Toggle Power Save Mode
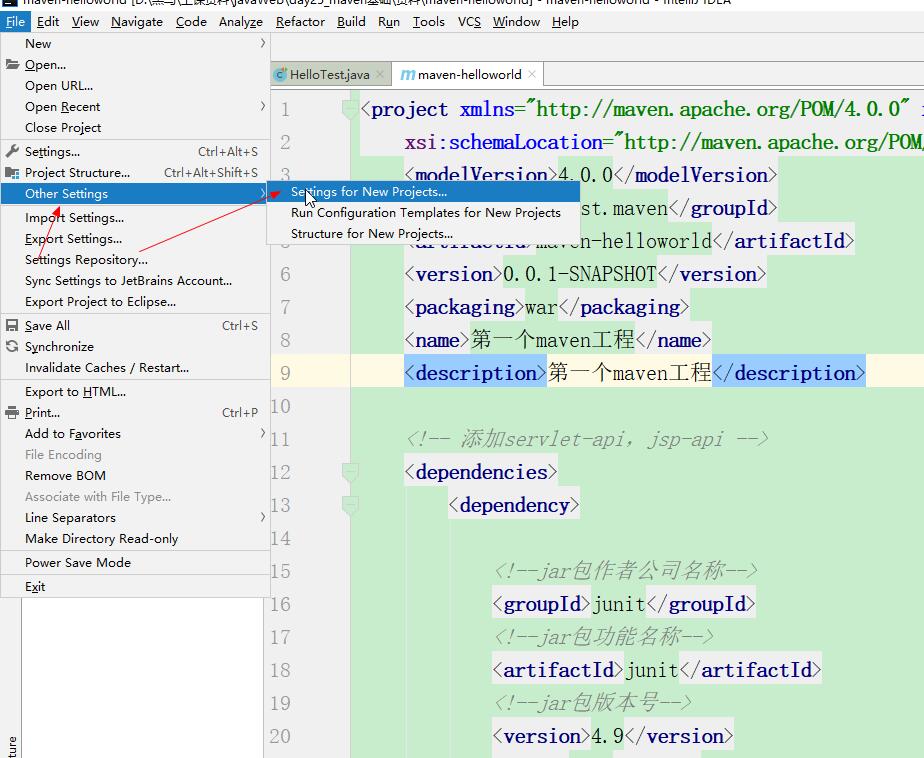 135,563
